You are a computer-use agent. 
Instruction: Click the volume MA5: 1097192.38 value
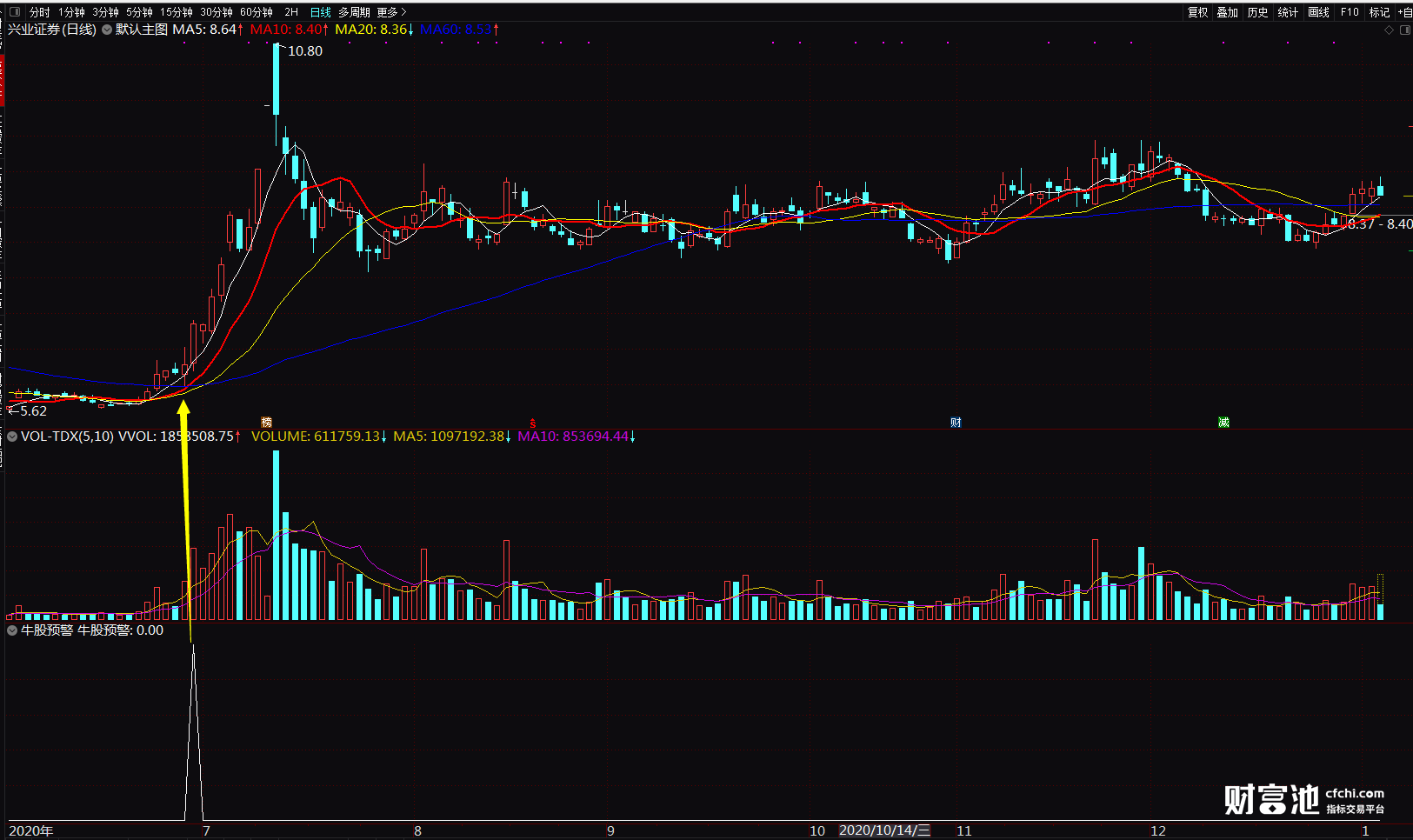[449, 437]
